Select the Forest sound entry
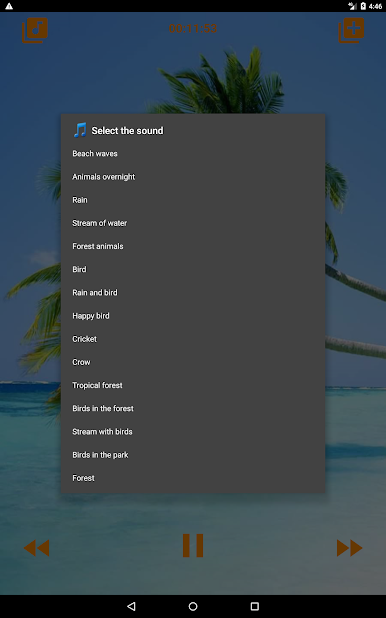The image size is (386, 618). 193,478
